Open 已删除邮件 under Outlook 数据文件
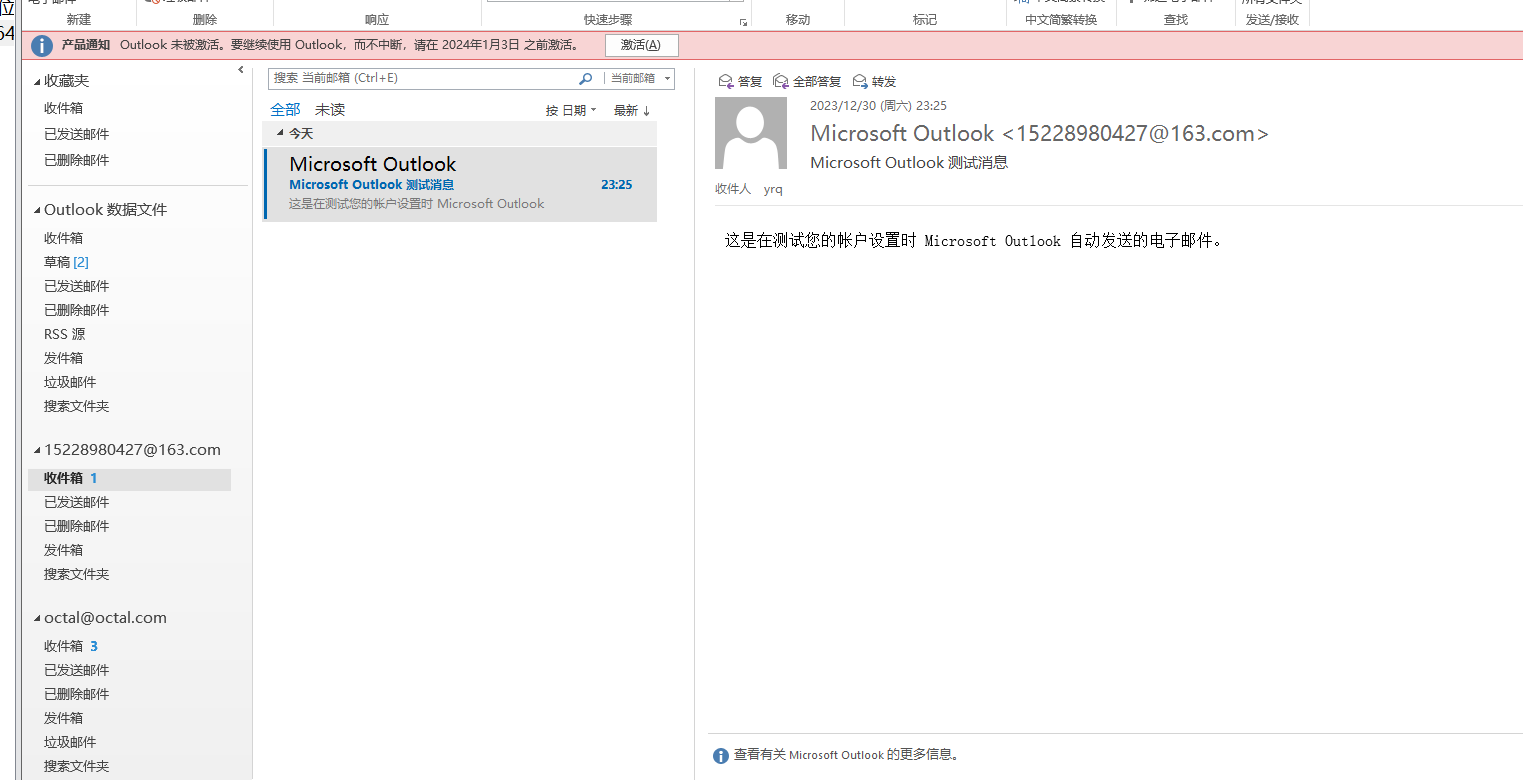 click(77, 310)
